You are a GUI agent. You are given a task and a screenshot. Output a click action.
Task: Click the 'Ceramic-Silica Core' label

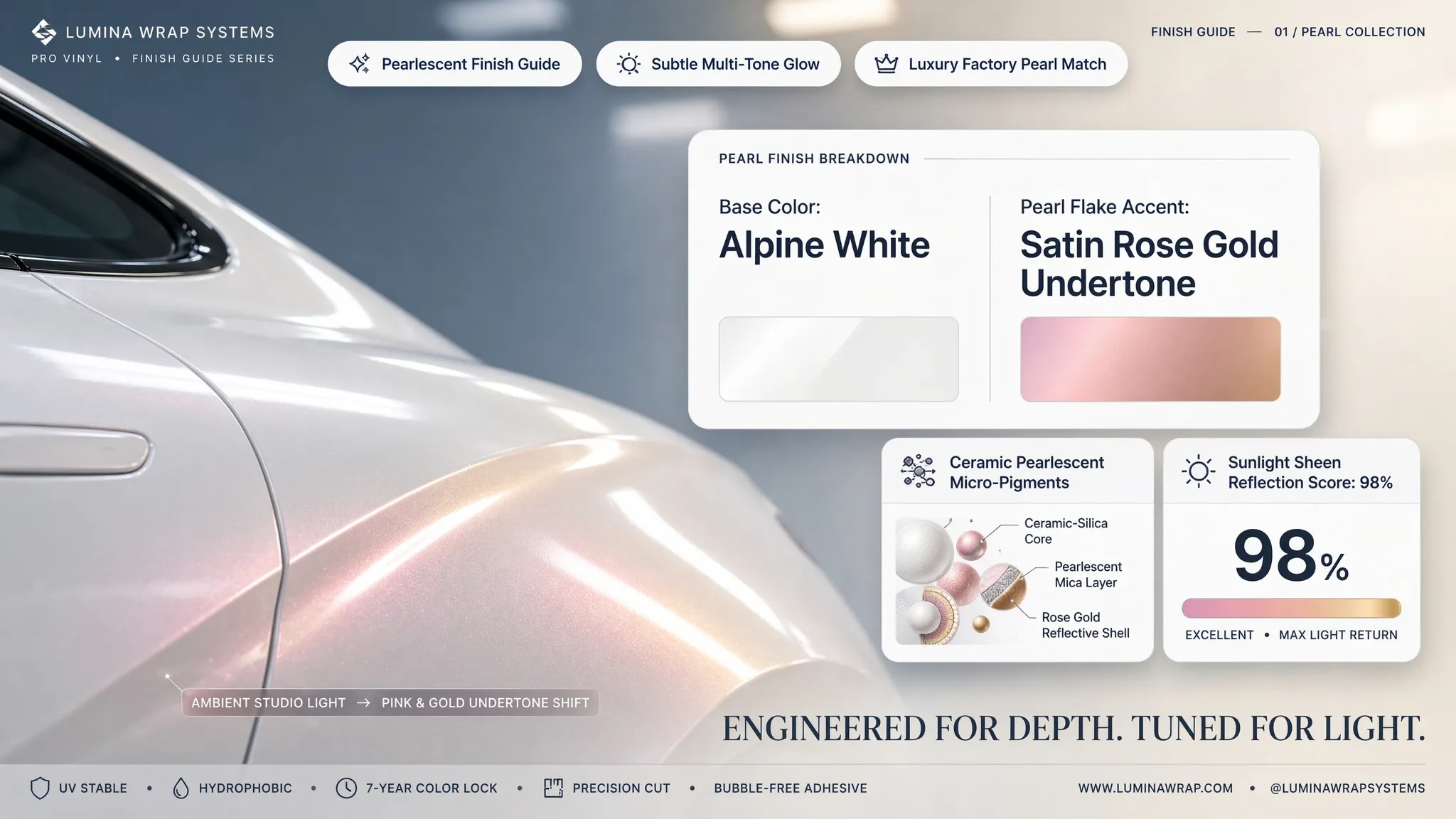pyautogui.click(x=1066, y=531)
